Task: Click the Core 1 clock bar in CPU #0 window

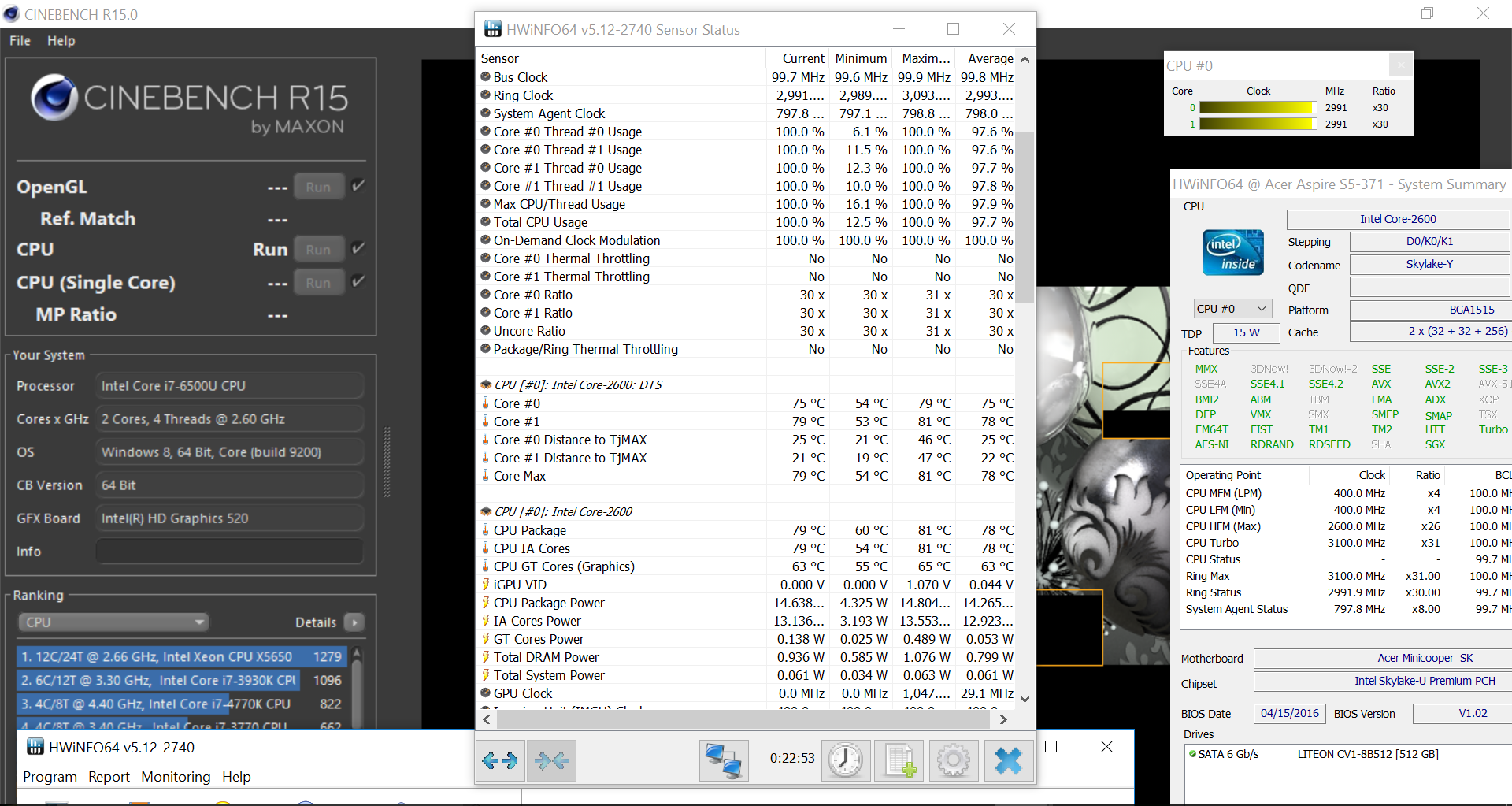Action: point(1258,124)
